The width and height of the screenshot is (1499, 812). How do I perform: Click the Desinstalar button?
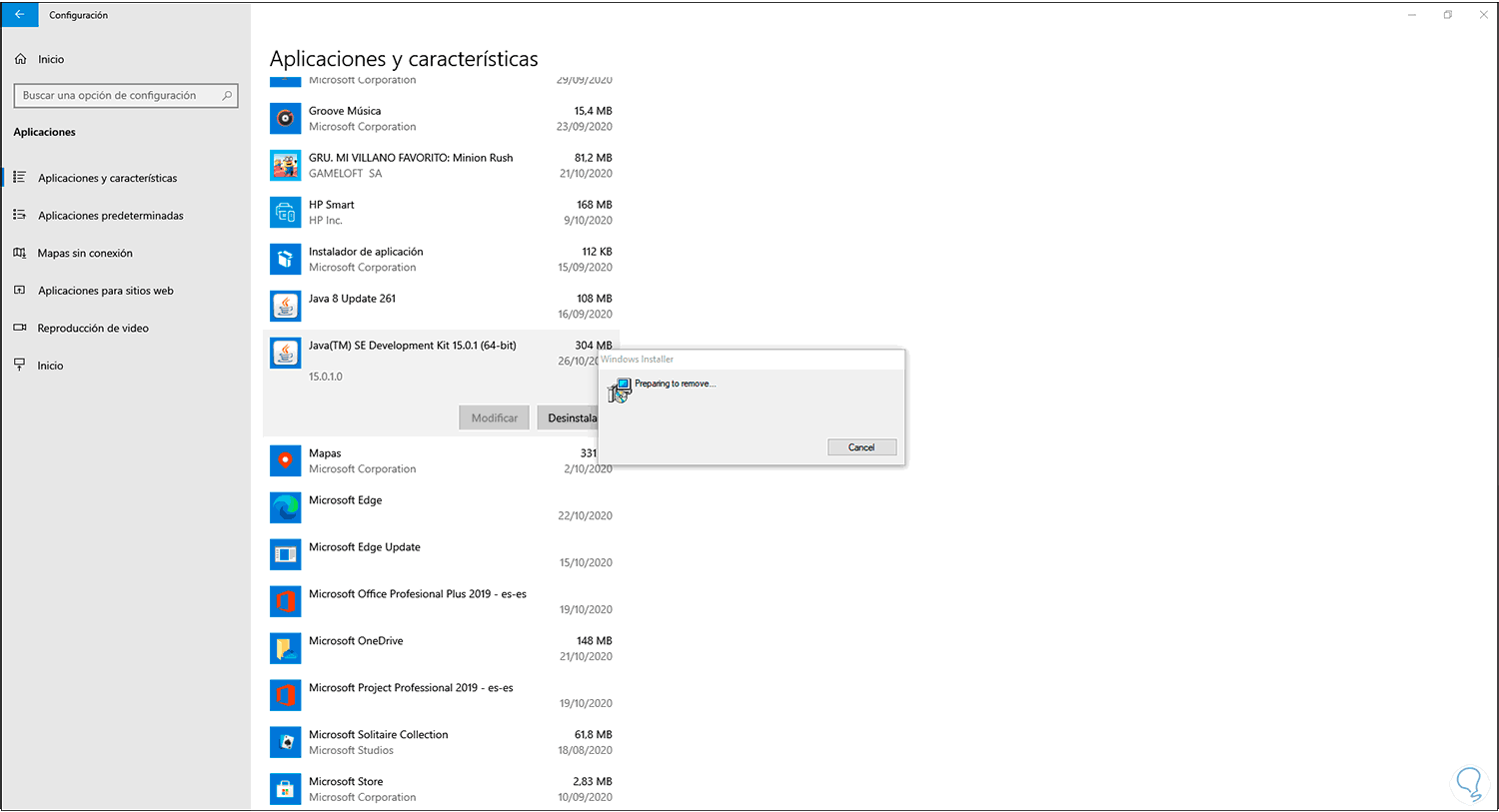[x=568, y=417]
